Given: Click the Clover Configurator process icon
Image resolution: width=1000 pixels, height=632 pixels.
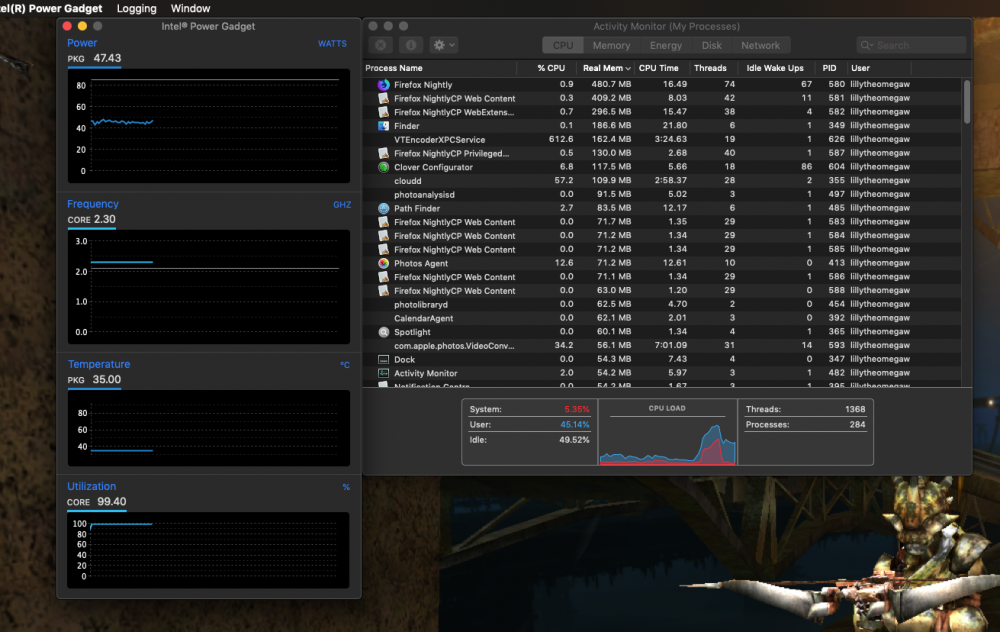Looking at the screenshot, I should click(x=383, y=167).
